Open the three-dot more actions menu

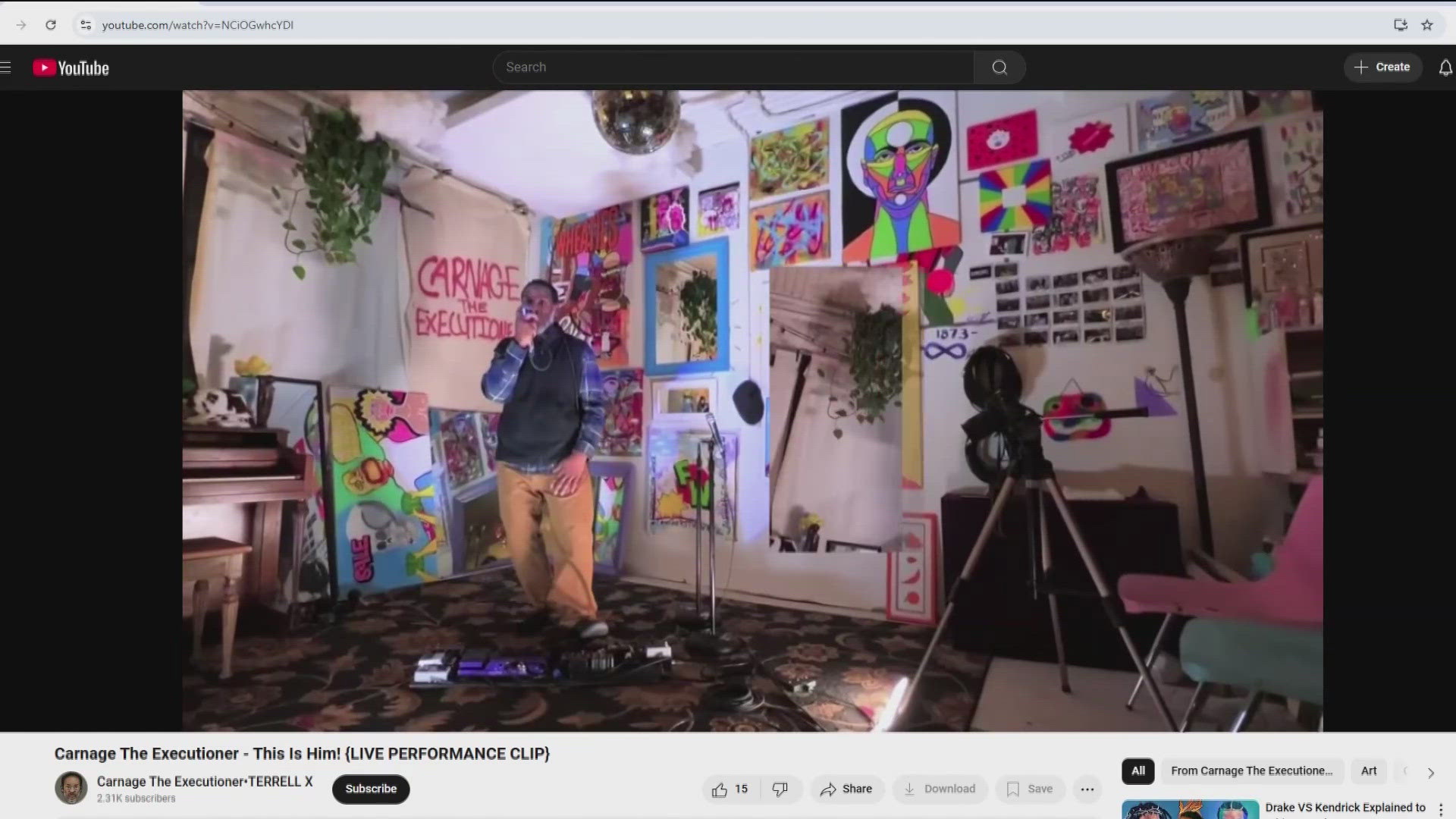click(1087, 789)
